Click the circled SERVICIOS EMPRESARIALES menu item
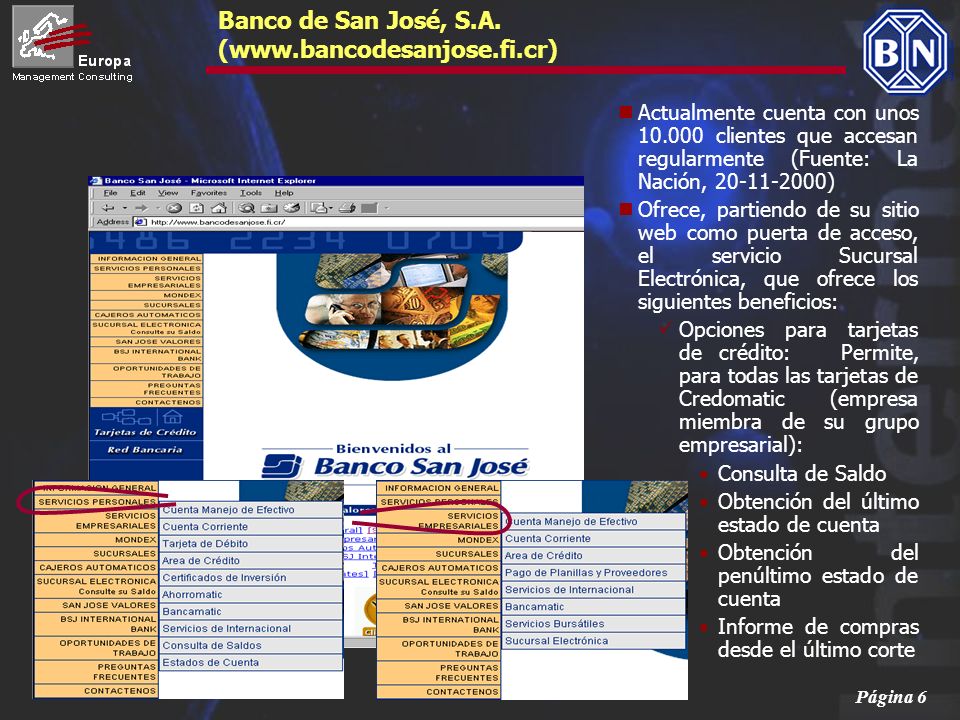Image resolution: width=960 pixels, height=720 pixels. (x=439, y=521)
